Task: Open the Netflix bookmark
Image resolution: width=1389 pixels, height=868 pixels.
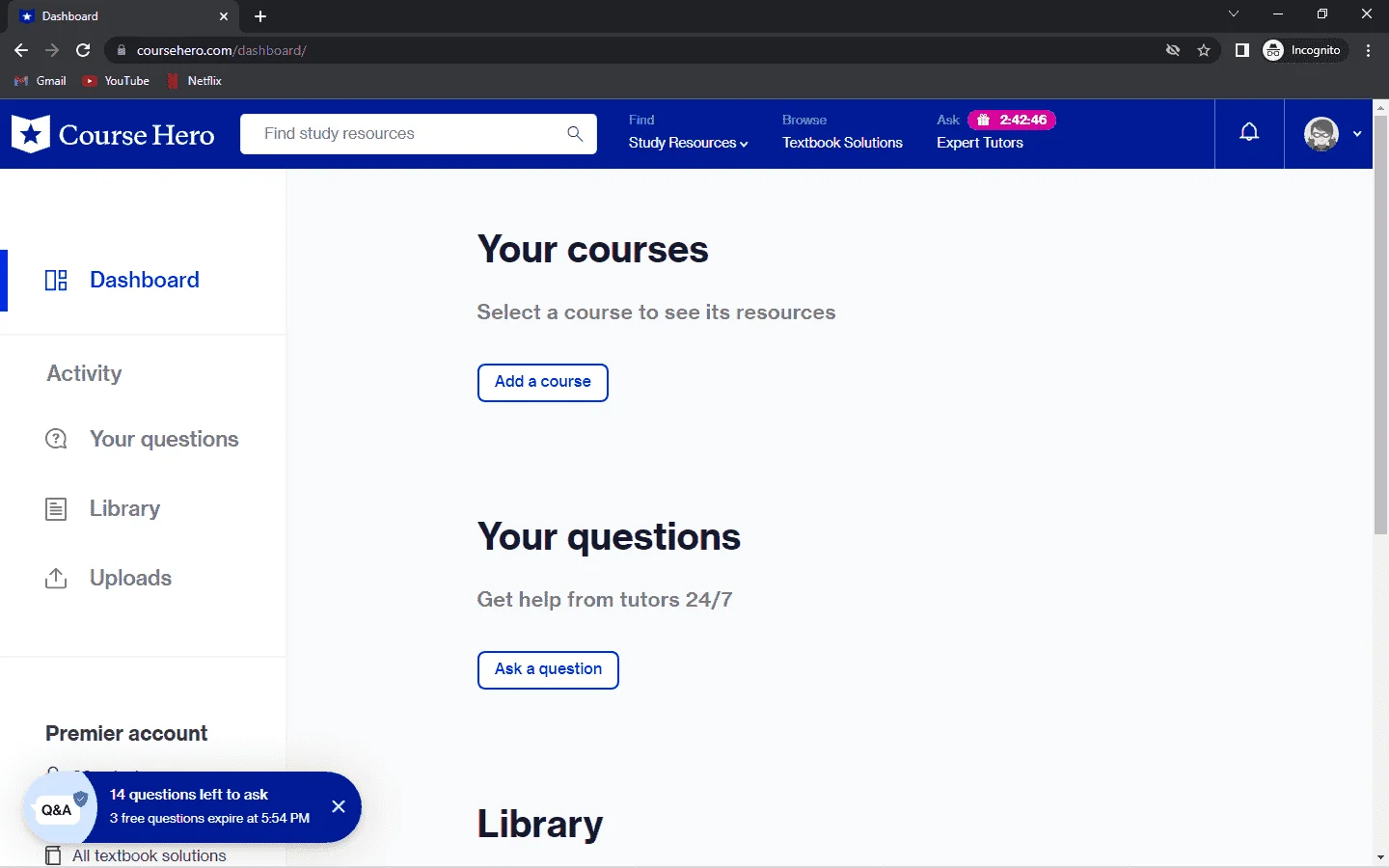Action: (195, 81)
